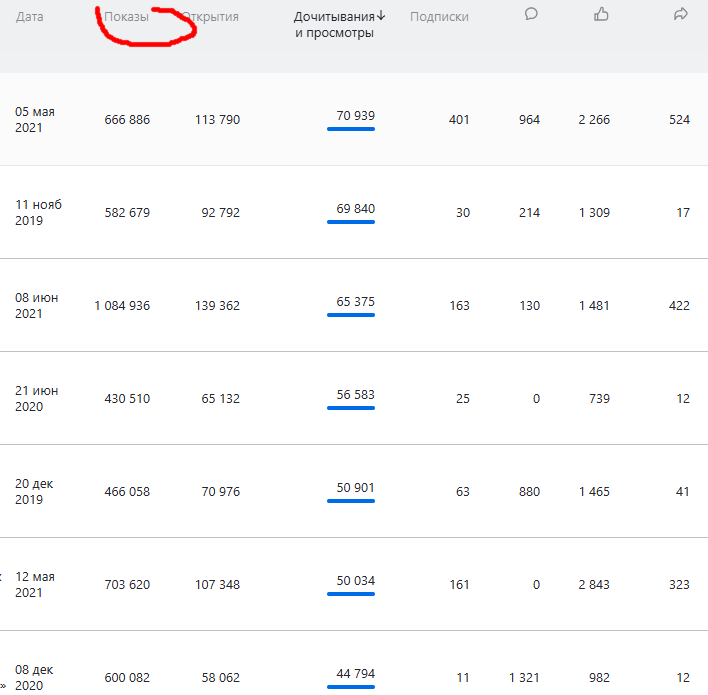Click the comments speech bubble column icon
This screenshot has width=708, height=695.
pyautogui.click(x=531, y=14)
